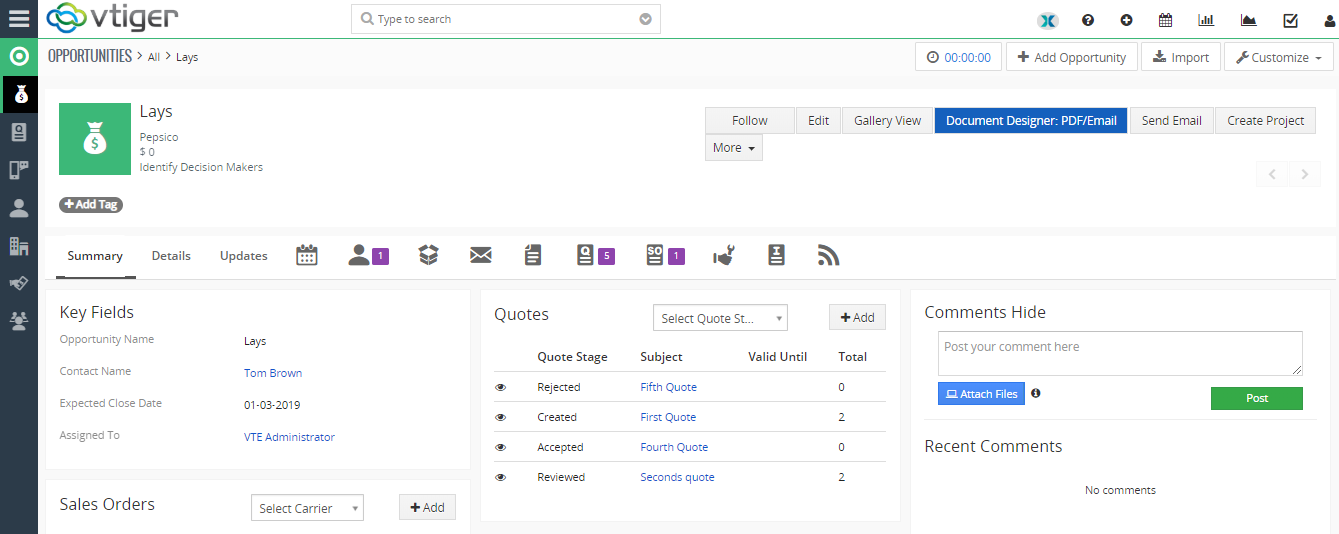The width and height of the screenshot is (1339, 534).
Task: Open the green target module icon in sidebar
Action: [19, 57]
